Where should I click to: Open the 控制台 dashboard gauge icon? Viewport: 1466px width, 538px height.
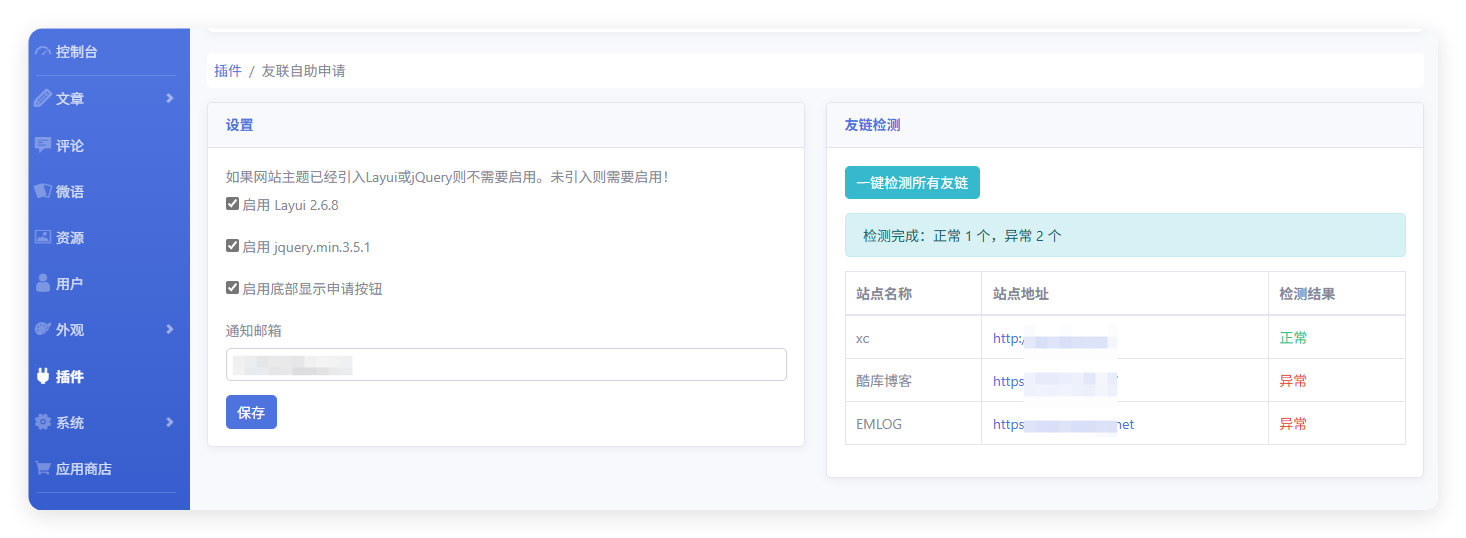(x=42, y=52)
